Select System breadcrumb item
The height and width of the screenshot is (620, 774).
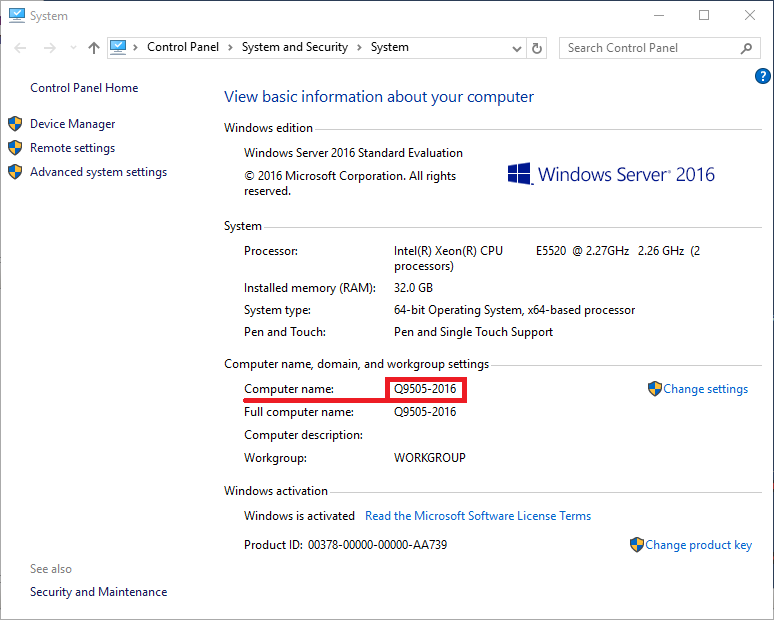(x=389, y=47)
